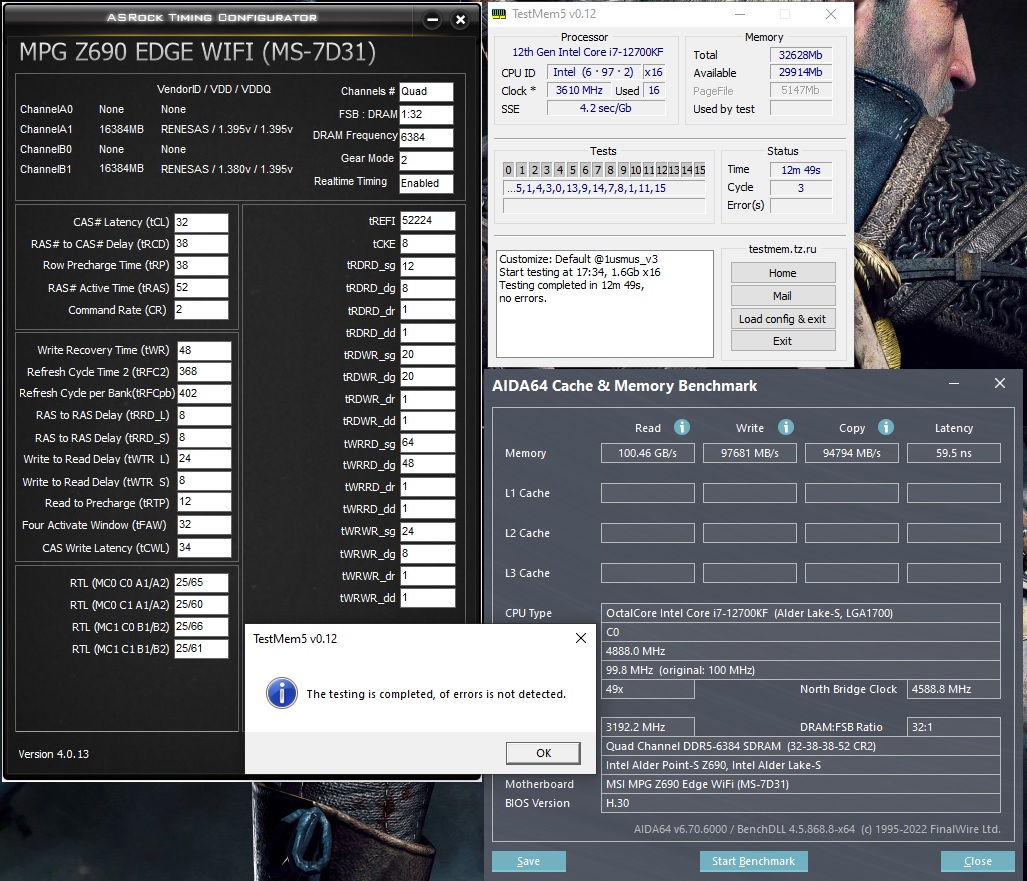
Task: Click RTL (MC1 C1 B1/B2) field 25/61
Action: coord(201,648)
